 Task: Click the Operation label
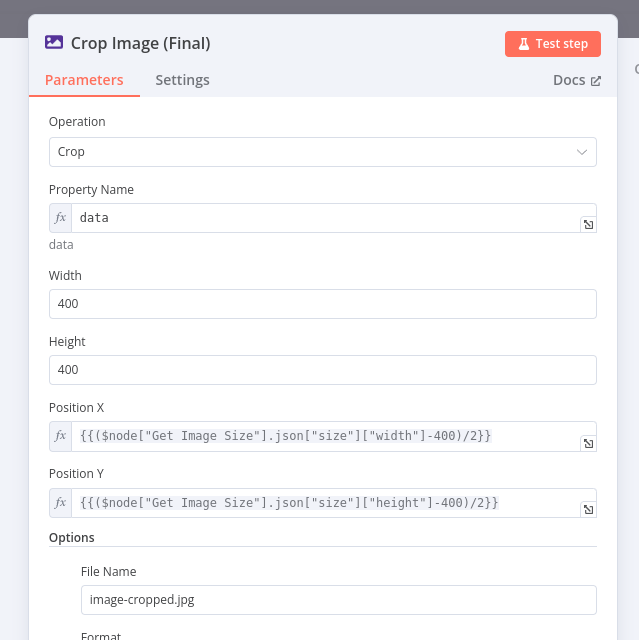pos(77,122)
